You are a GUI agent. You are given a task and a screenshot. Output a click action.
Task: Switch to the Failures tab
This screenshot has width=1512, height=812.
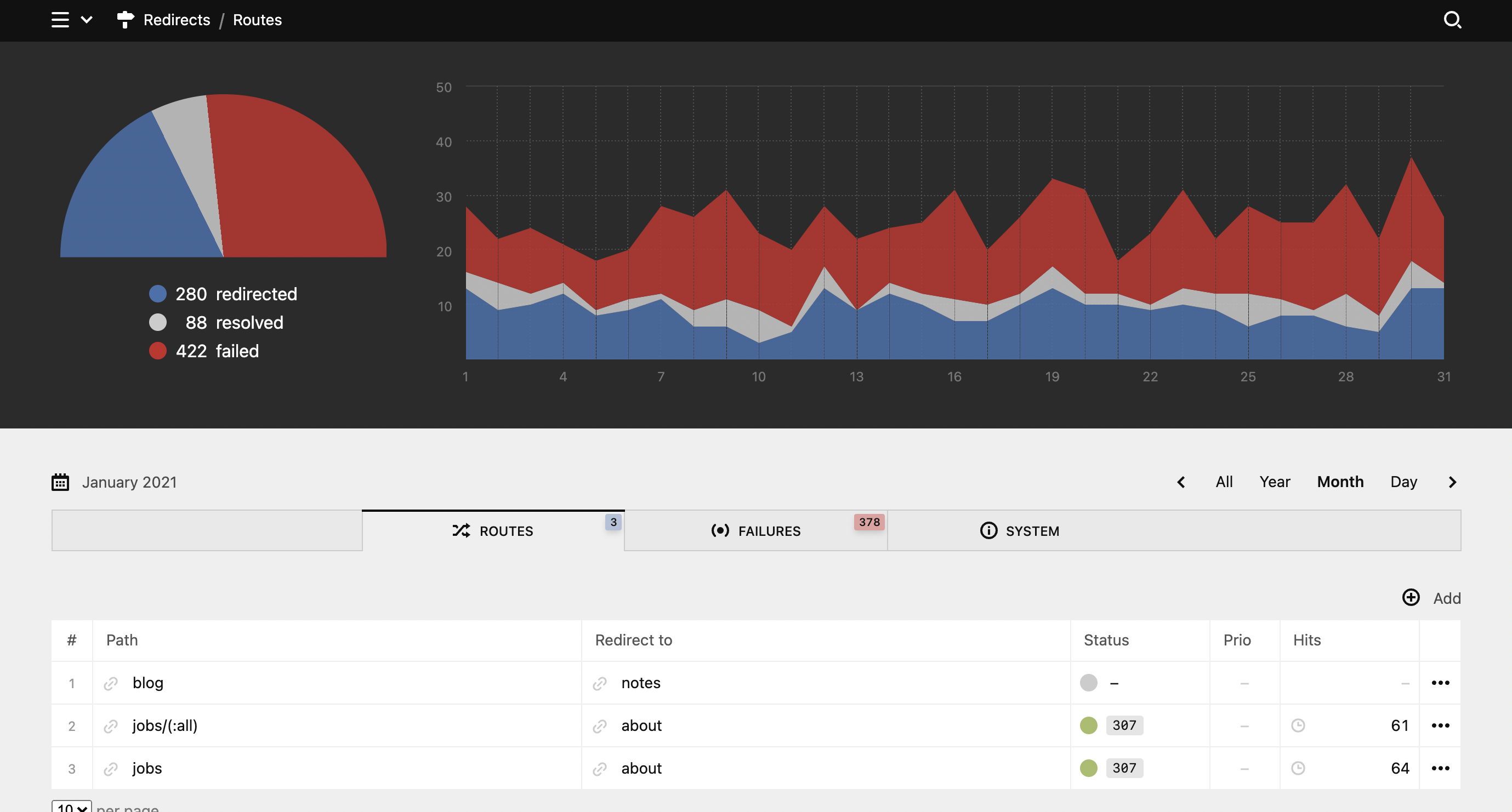coord(755,531)
